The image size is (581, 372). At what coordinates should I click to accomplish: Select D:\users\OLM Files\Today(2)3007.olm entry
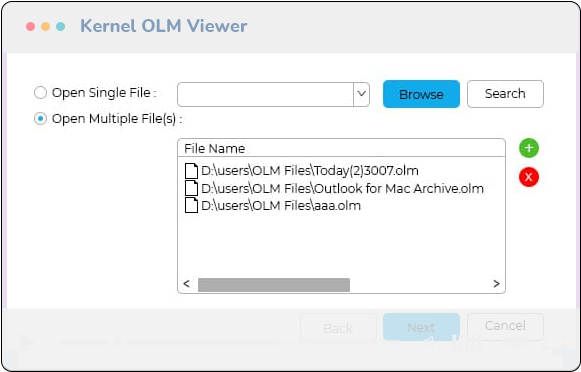coord(310,171)
